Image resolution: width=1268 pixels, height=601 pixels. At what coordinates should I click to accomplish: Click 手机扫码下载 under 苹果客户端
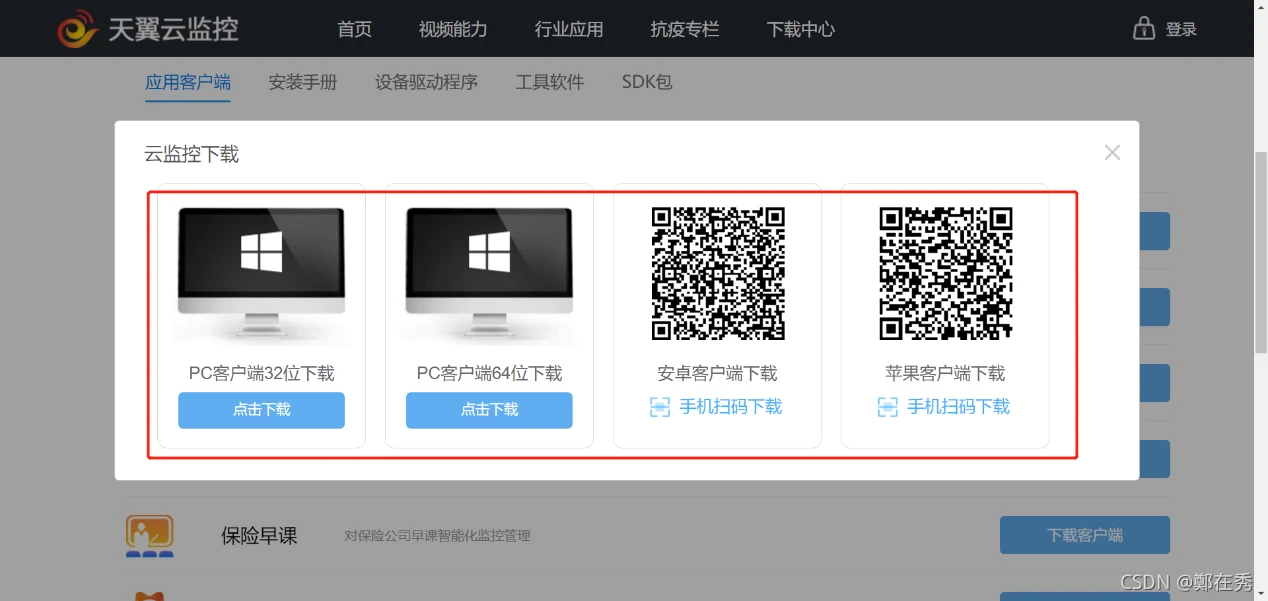click(x=959, y=407)
